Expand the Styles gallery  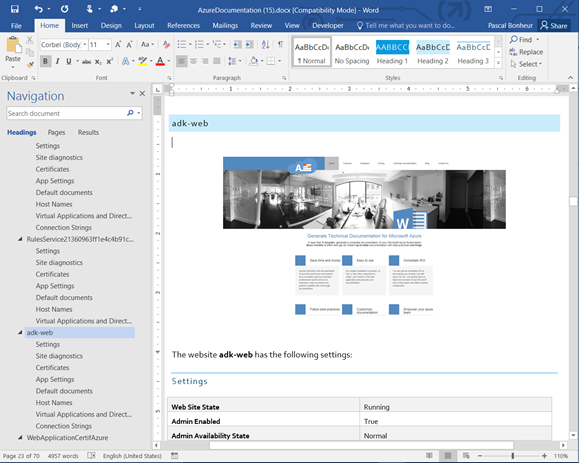click(x=498, y=63)
